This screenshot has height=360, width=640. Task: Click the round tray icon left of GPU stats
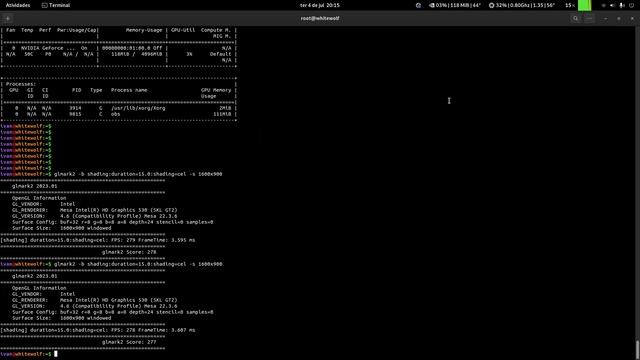click(418, 5)
